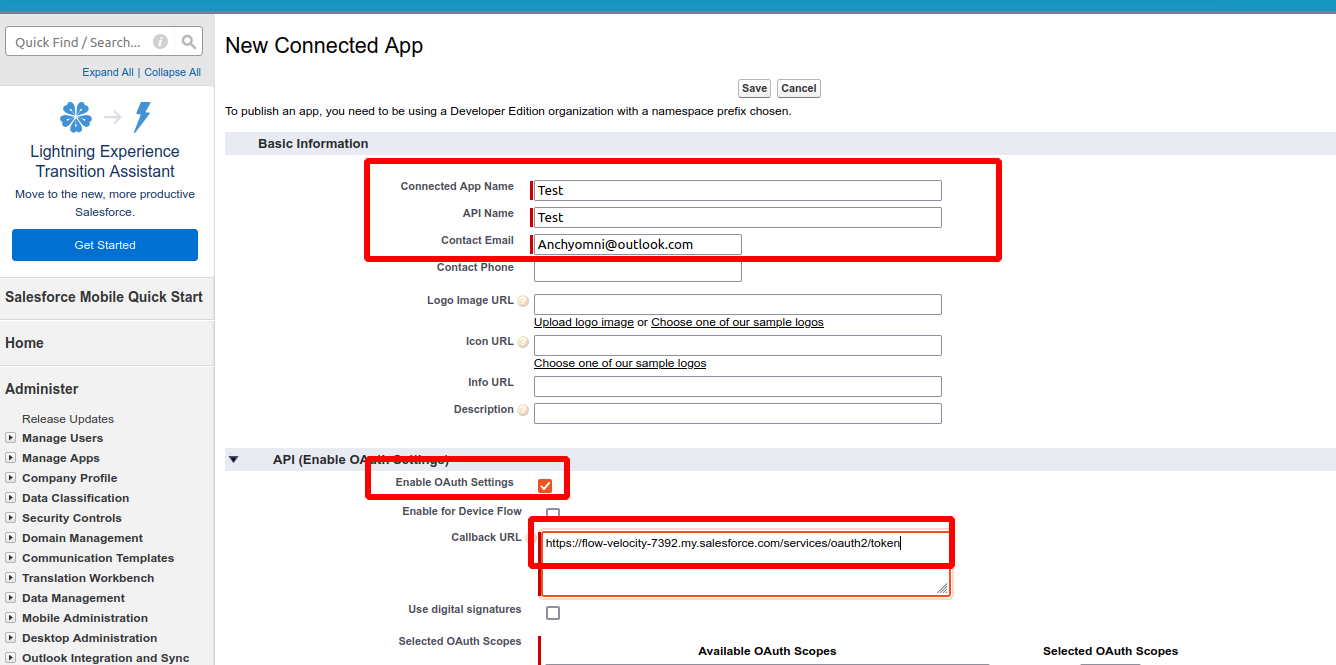Expand the Translation Workbench node

tap(10, 578)
